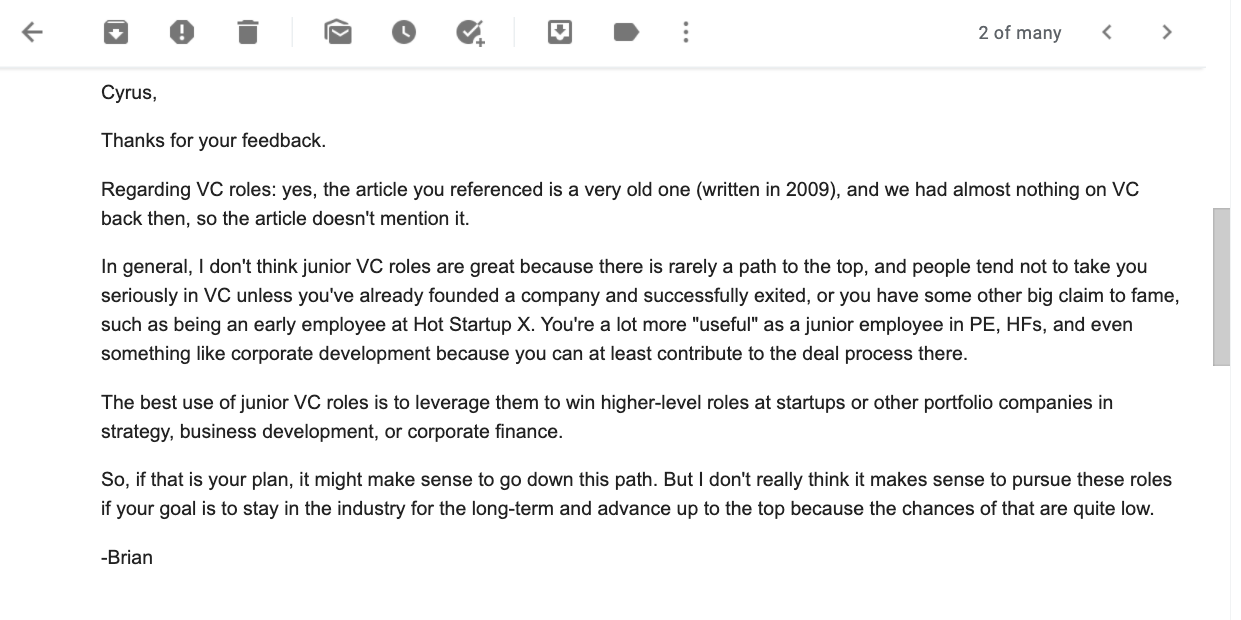Click the "Thanks for your feedback." sentence
This screenshot has height=620, width=1241.
(213, 141)
